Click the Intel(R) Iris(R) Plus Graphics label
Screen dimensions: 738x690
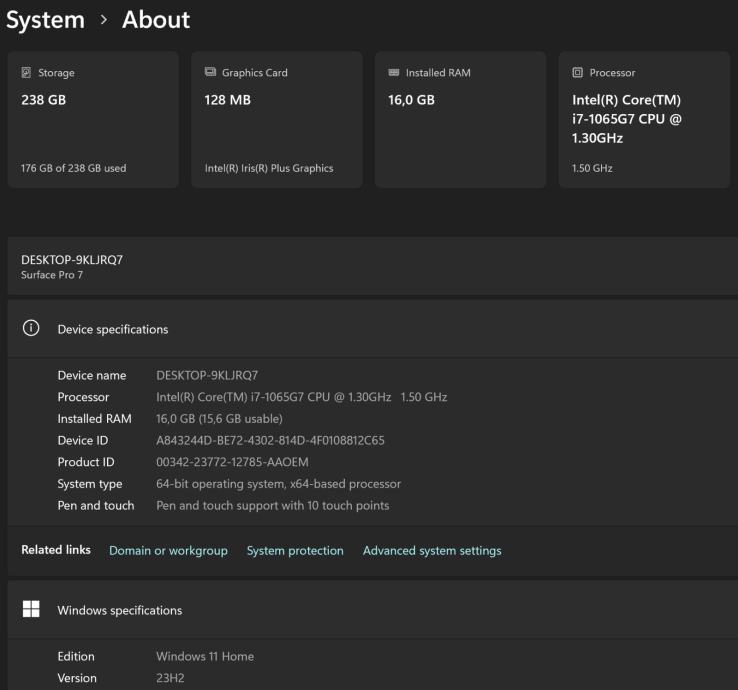point(268,168)
